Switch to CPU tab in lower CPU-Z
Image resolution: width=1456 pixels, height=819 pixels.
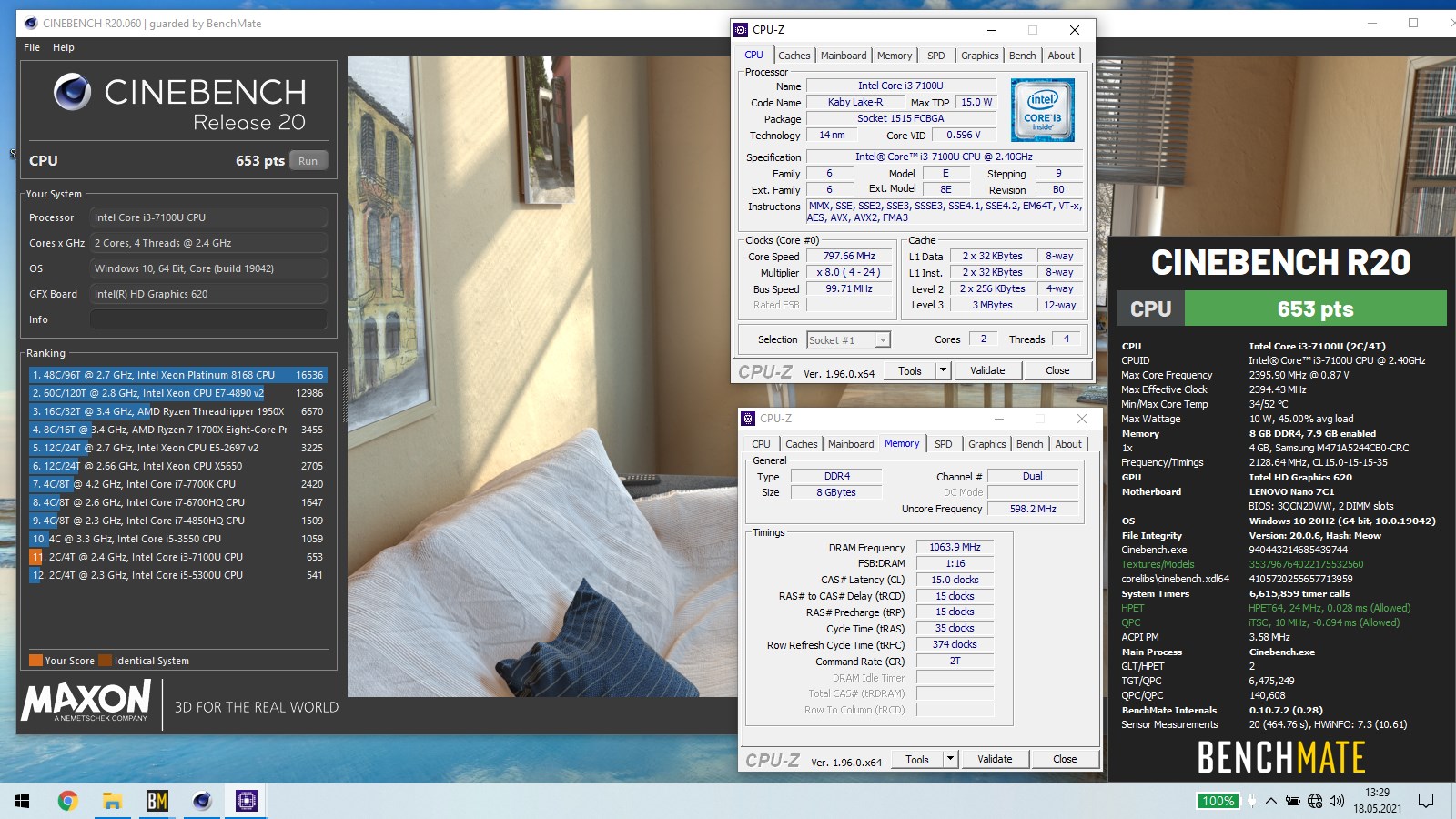coord(761,444)
